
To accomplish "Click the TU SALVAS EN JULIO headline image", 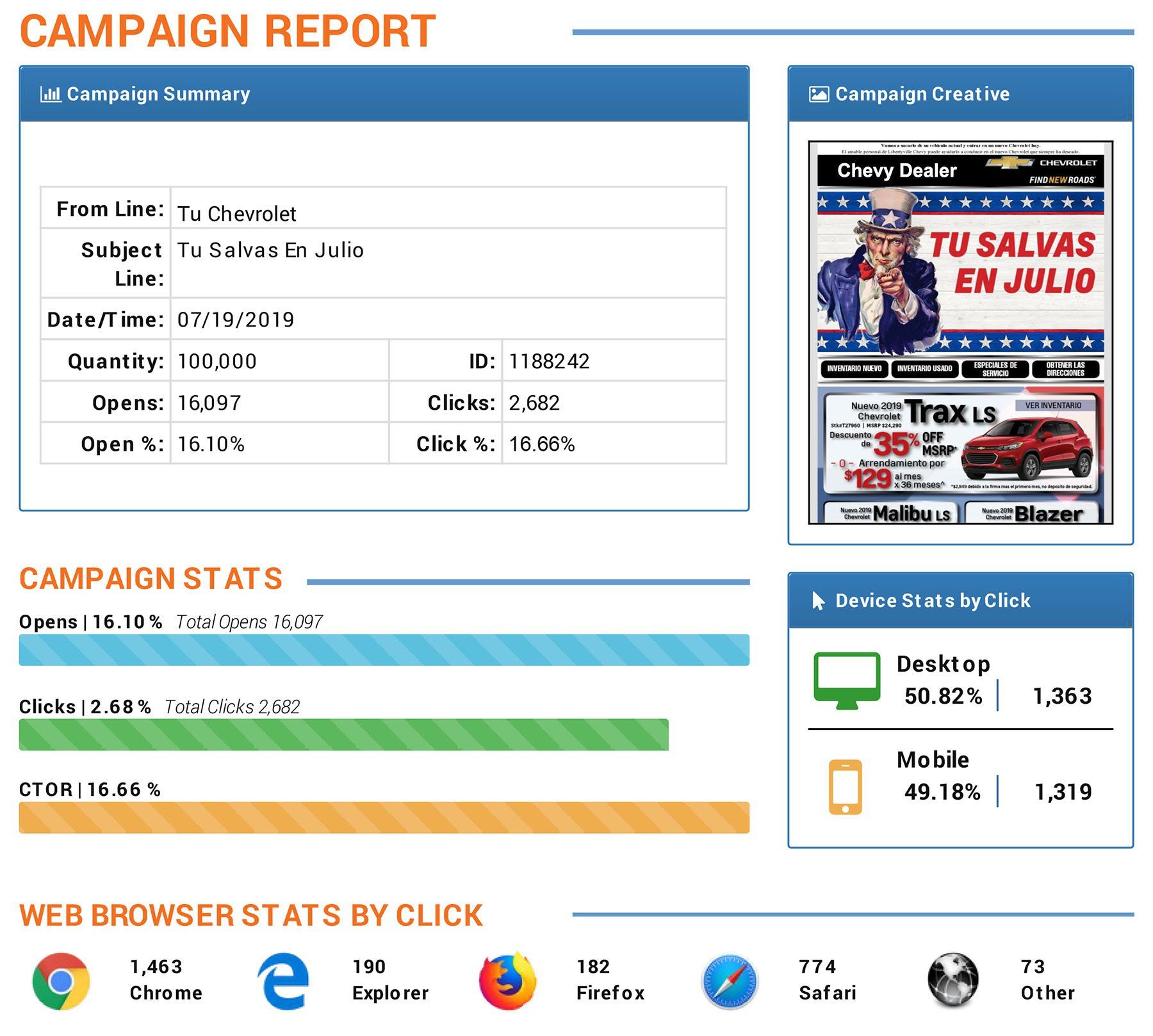I will click(x=1012, y=263).
